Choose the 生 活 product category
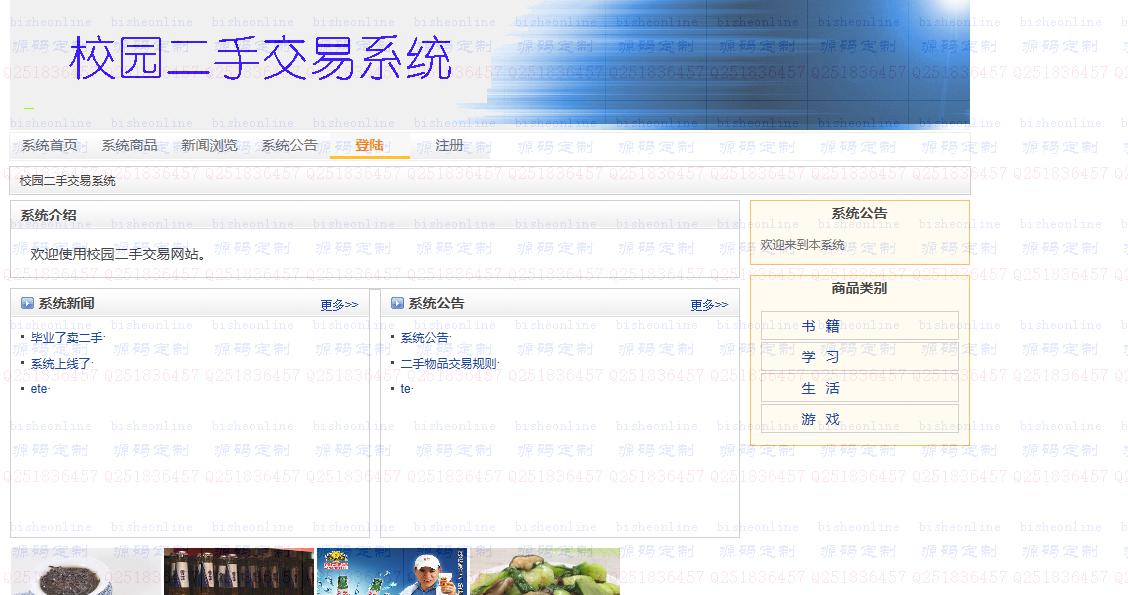1128x595 pixels. click(x=860, y=388)
